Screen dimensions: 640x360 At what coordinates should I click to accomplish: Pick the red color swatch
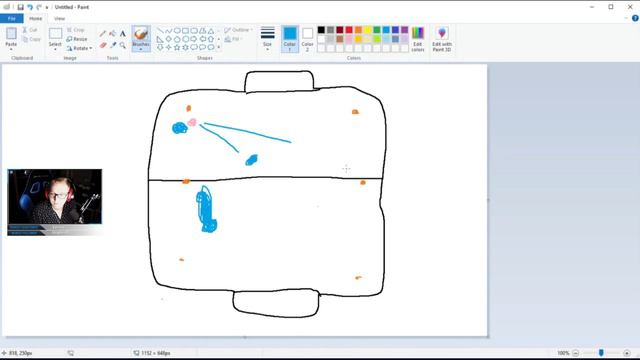click(349, 30)
